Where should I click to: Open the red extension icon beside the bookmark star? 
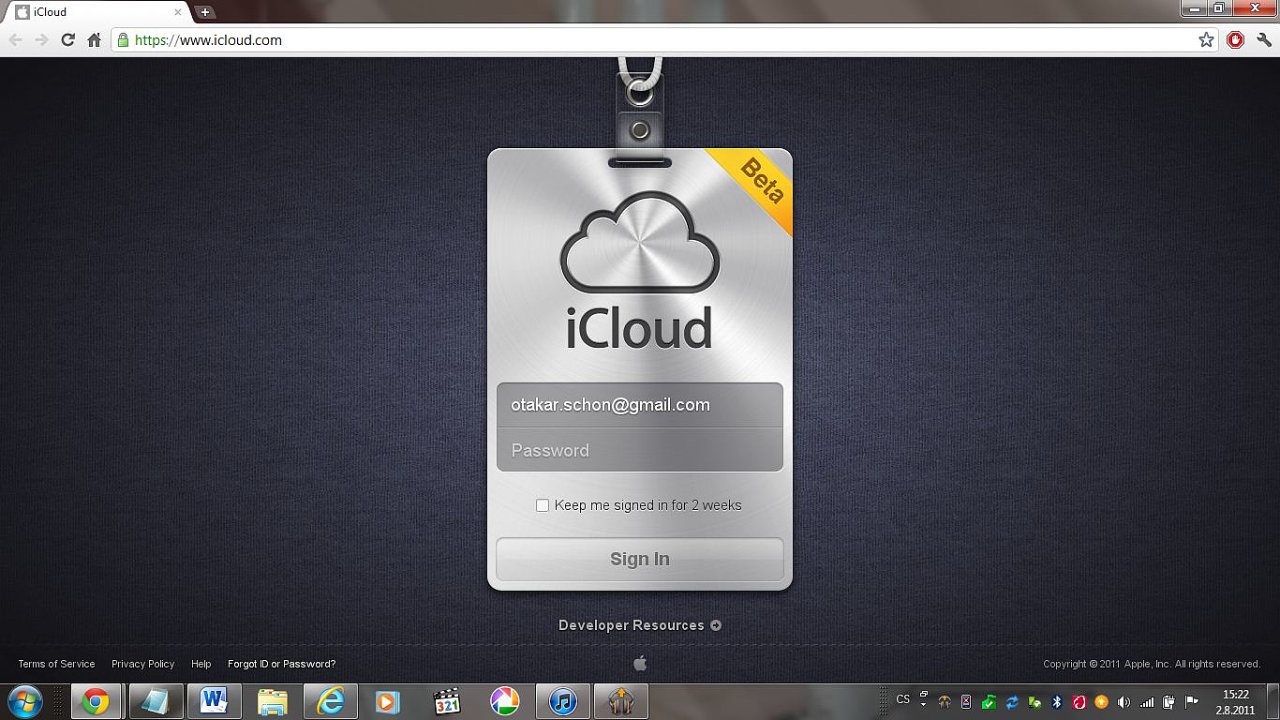coord(1236,40)
